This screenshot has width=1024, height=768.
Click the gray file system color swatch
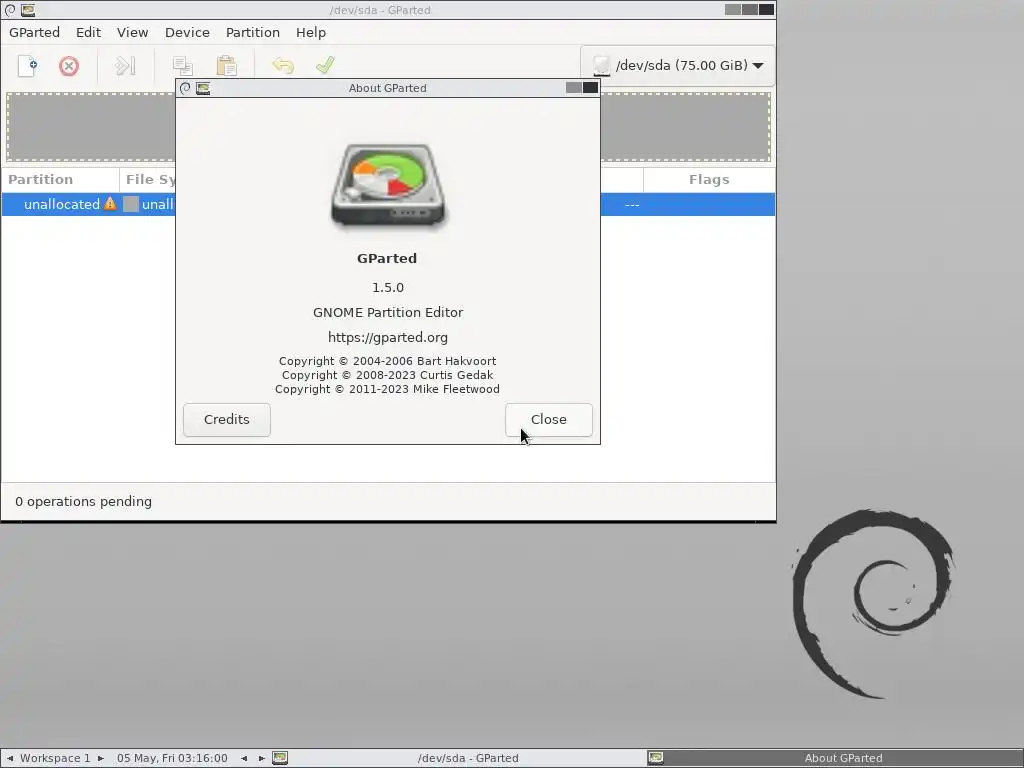coord(131,204)
